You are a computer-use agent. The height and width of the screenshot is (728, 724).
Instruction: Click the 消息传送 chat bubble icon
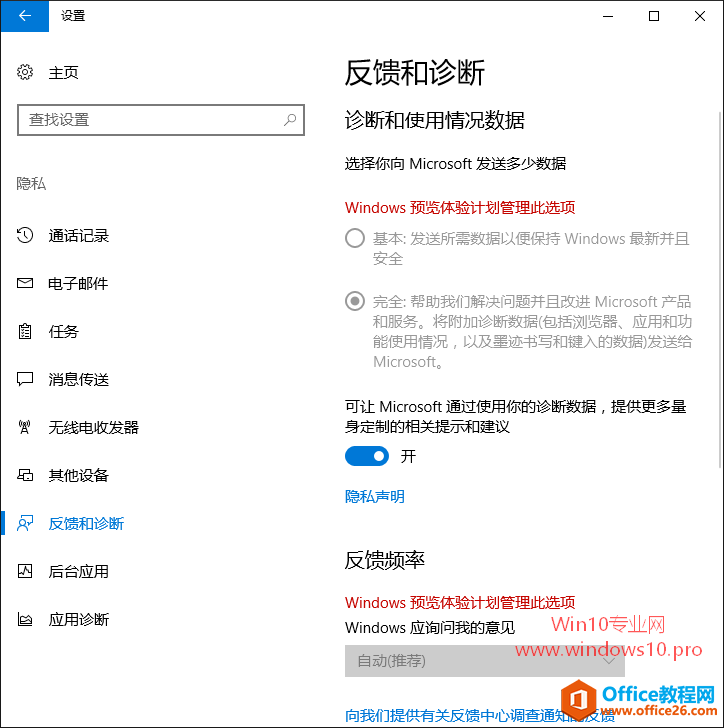(25, 379)
